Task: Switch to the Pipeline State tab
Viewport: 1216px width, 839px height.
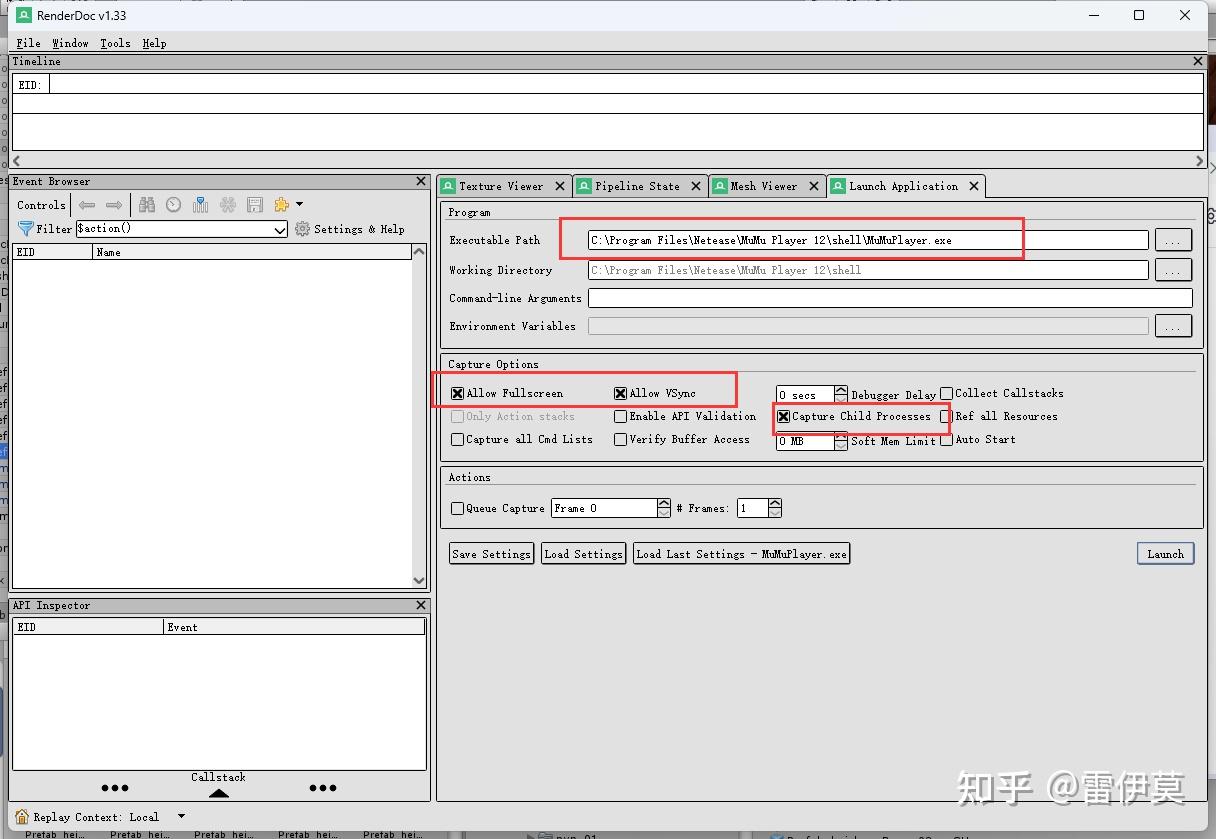Action: pos(637,185)
